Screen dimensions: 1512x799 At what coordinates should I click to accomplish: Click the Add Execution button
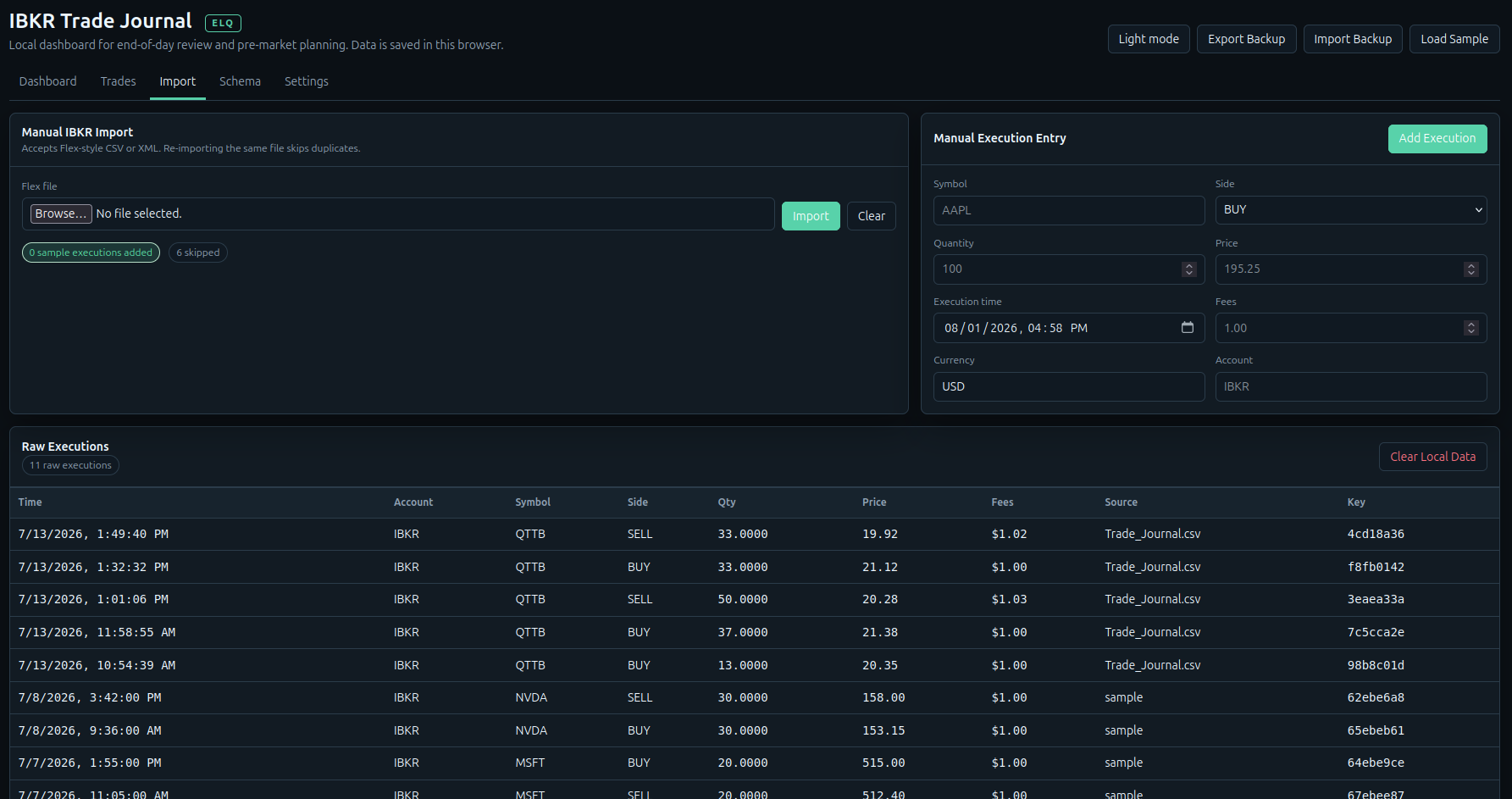(1437, 139)
